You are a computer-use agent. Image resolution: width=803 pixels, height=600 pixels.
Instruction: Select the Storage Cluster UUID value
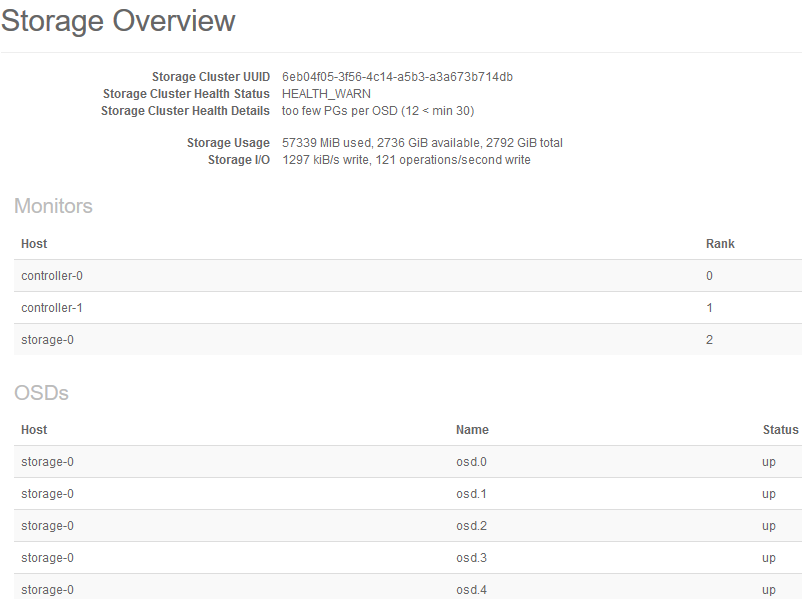pyautogui.click(x=397, y=77)
